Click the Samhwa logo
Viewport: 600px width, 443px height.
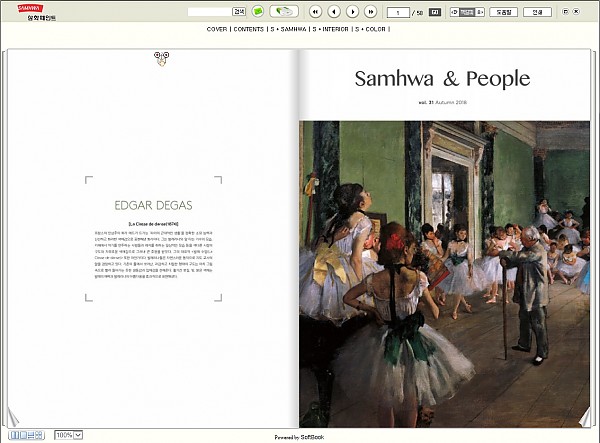[37, 12]
